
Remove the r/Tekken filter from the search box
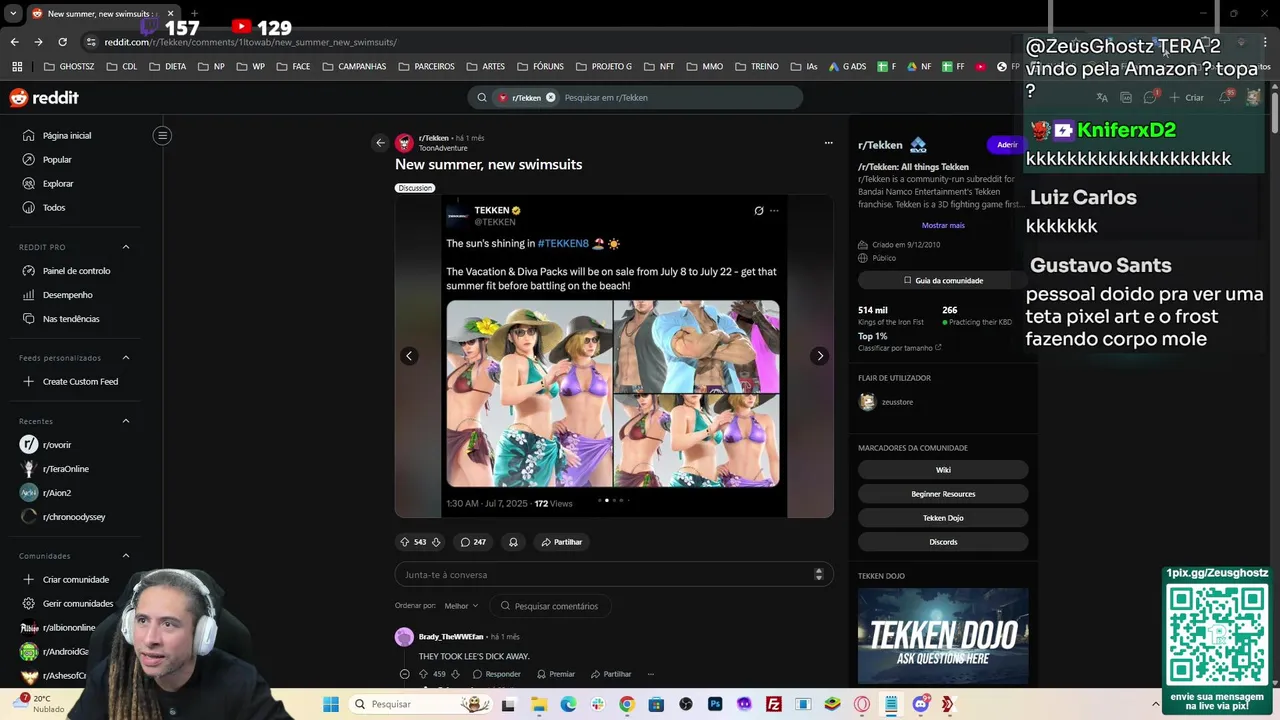pyautogui.click(x=550, y=98)
